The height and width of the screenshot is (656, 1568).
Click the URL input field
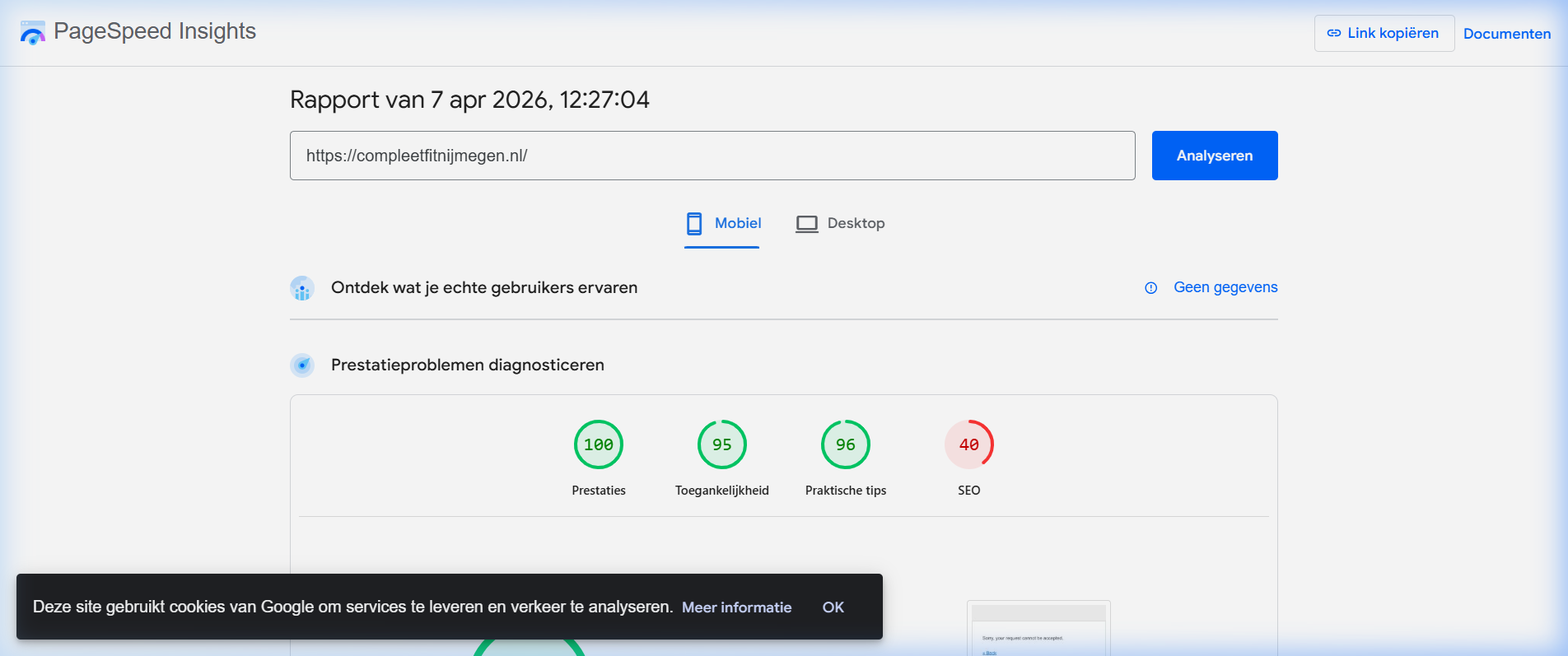point(712,156)
